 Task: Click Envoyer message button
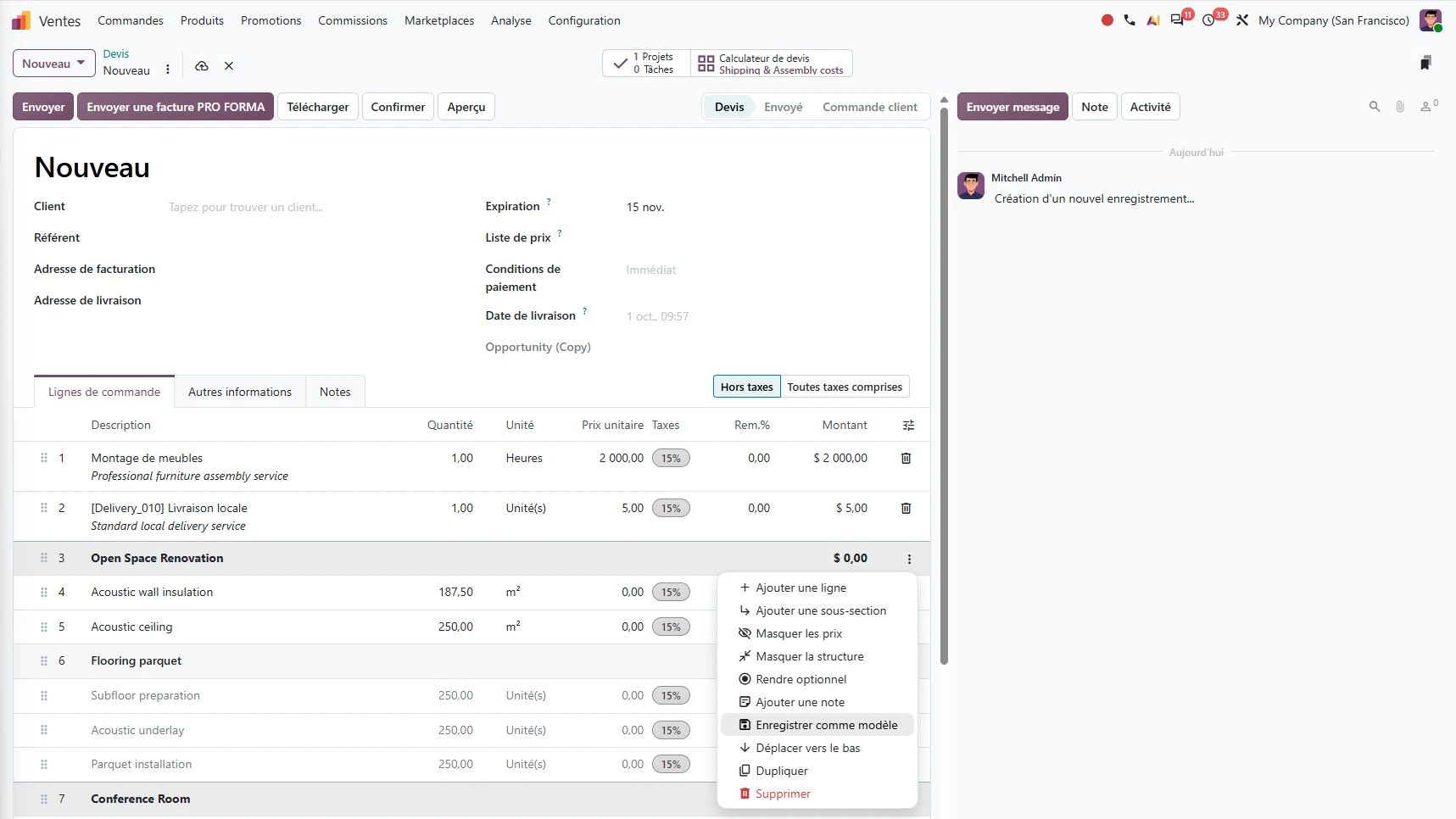tap(1013, 107)
